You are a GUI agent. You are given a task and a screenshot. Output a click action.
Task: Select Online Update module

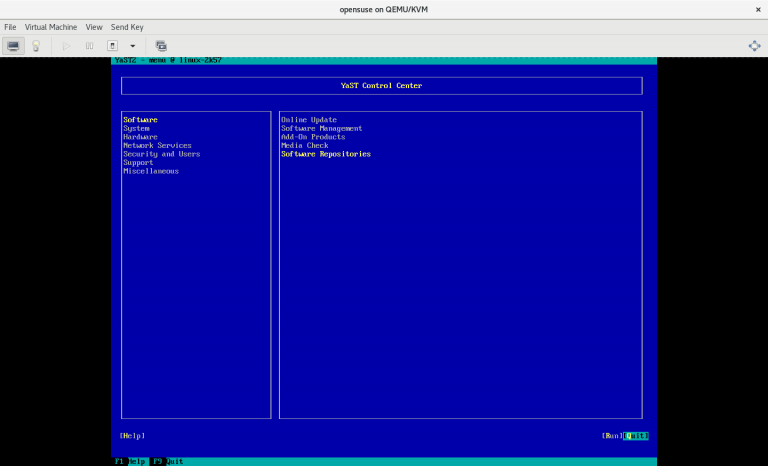(309, 120)
